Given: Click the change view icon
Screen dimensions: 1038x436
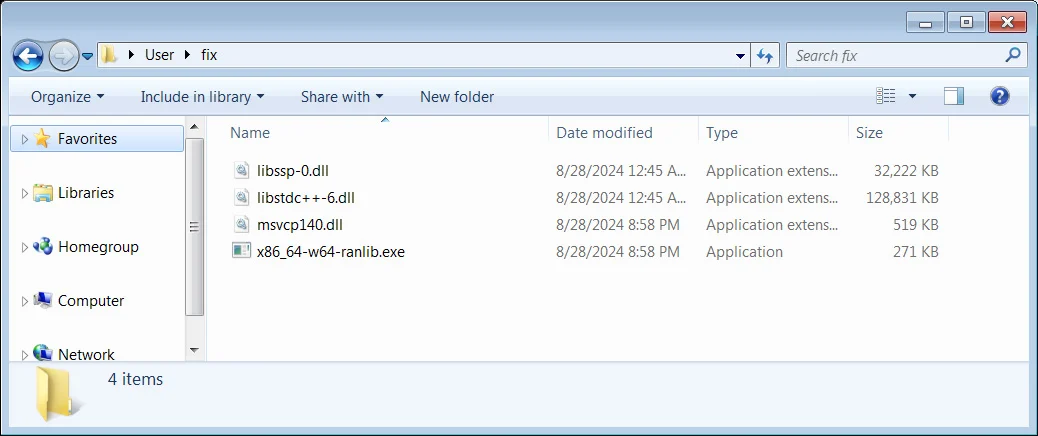Looking at the screenshot, I should tap(886, 96).
